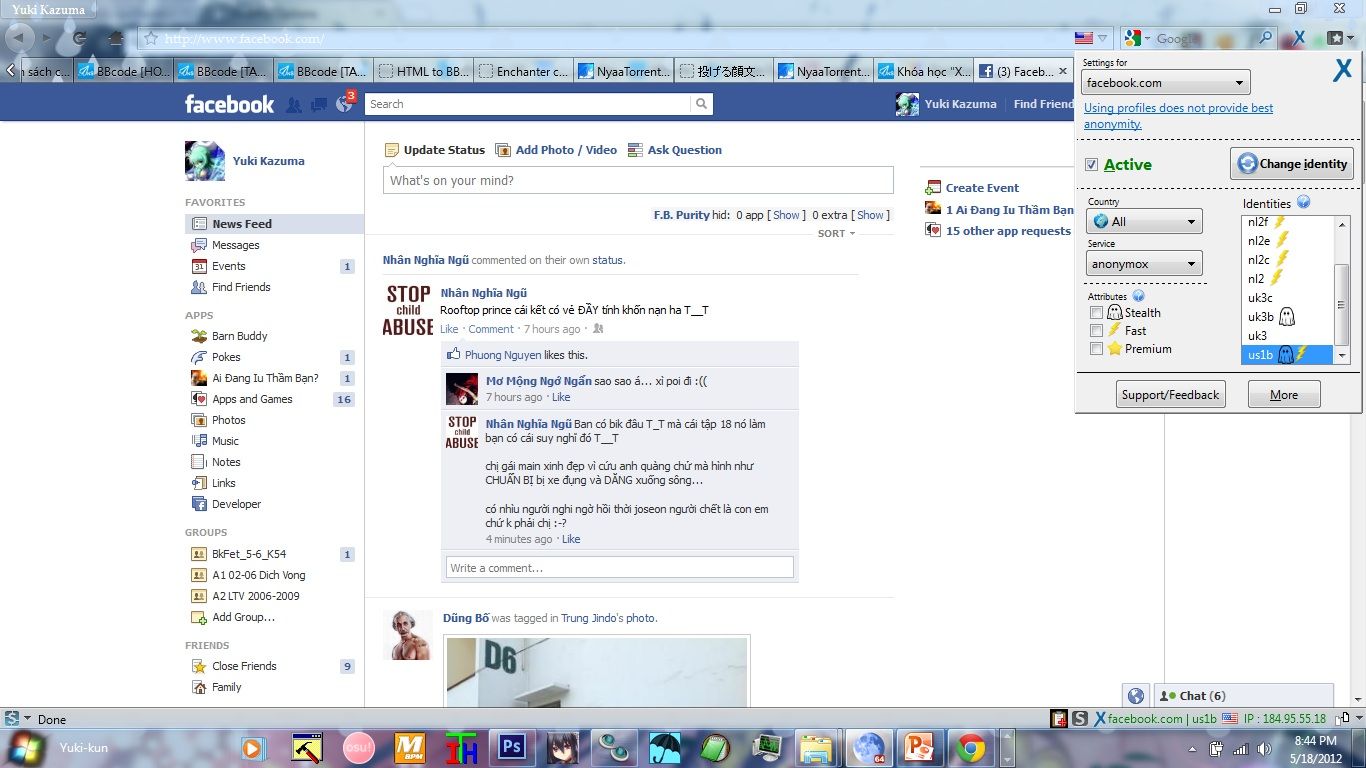Click the browser back arrow
1366x768 pixels.
tap(18, 38)
